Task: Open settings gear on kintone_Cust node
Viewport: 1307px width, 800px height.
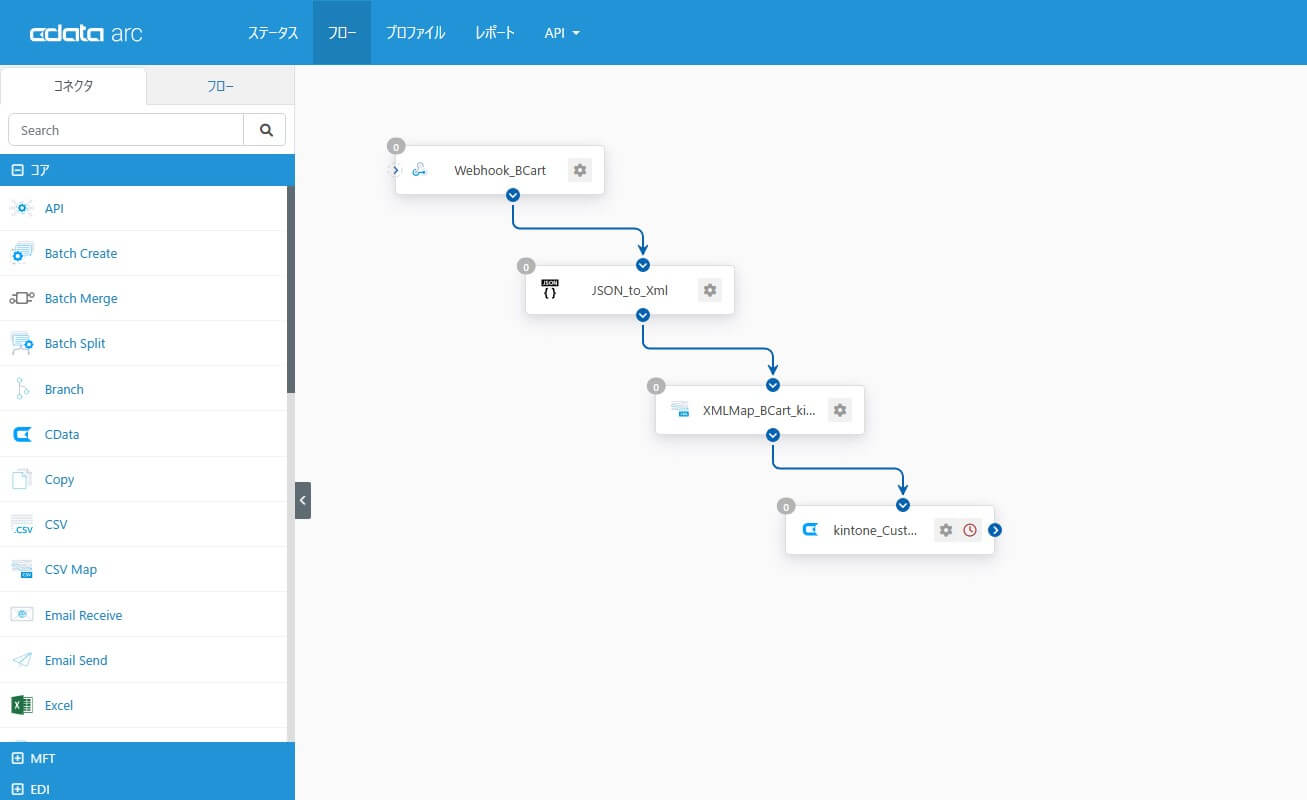Action: click(x=946, y=530)
